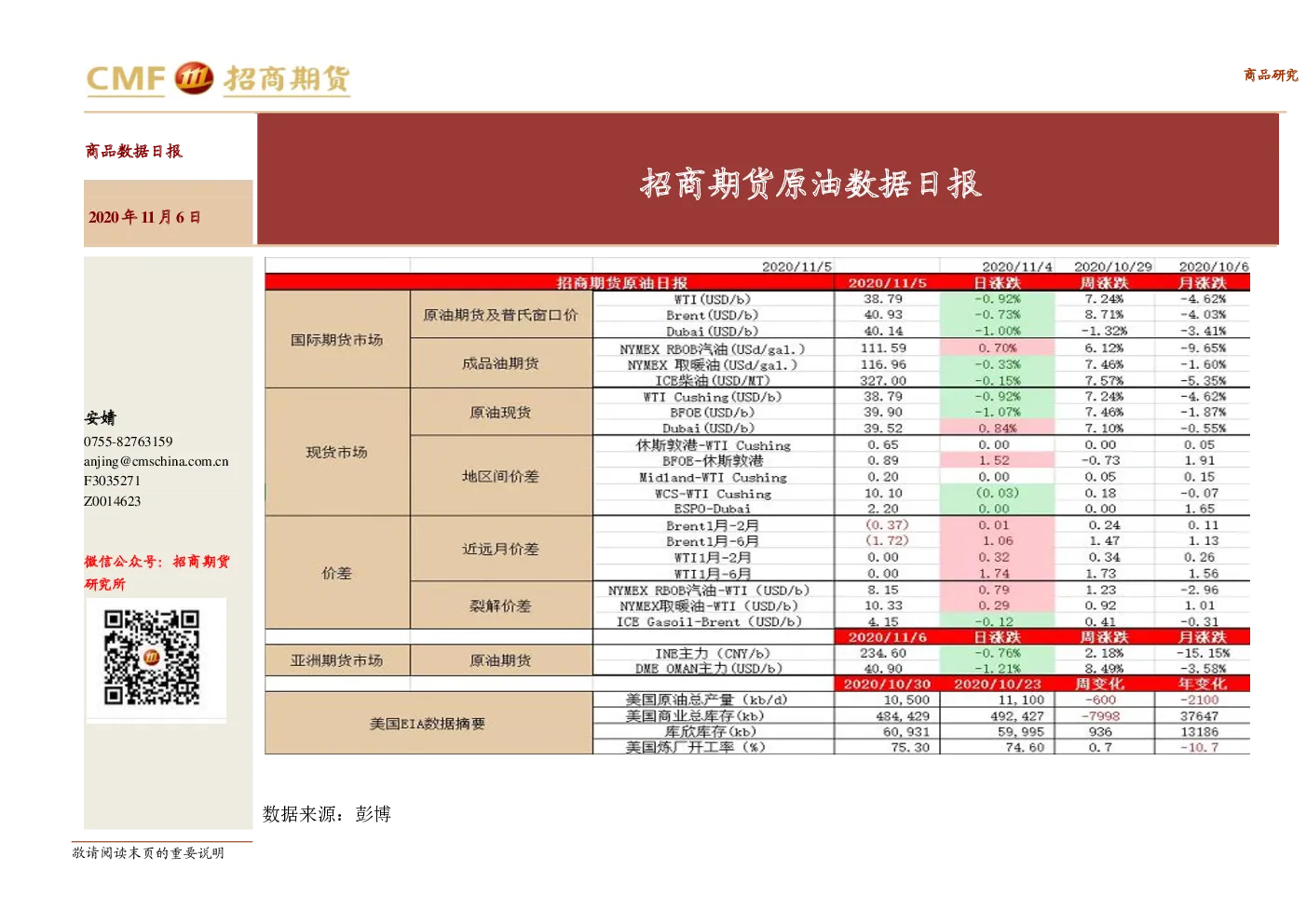
Task: Click the email anjing@cmschina.com.cn
Action: (156, 461)
